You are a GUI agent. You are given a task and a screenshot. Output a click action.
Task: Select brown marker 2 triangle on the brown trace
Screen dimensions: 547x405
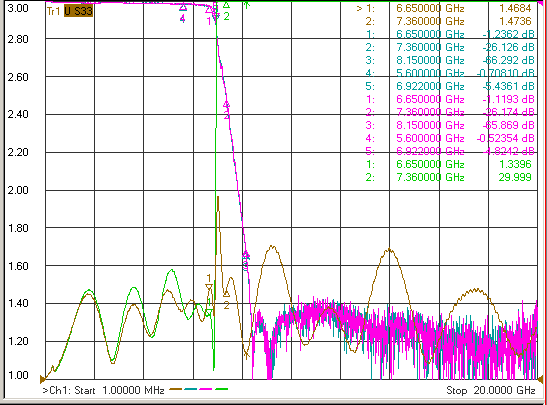226,293
